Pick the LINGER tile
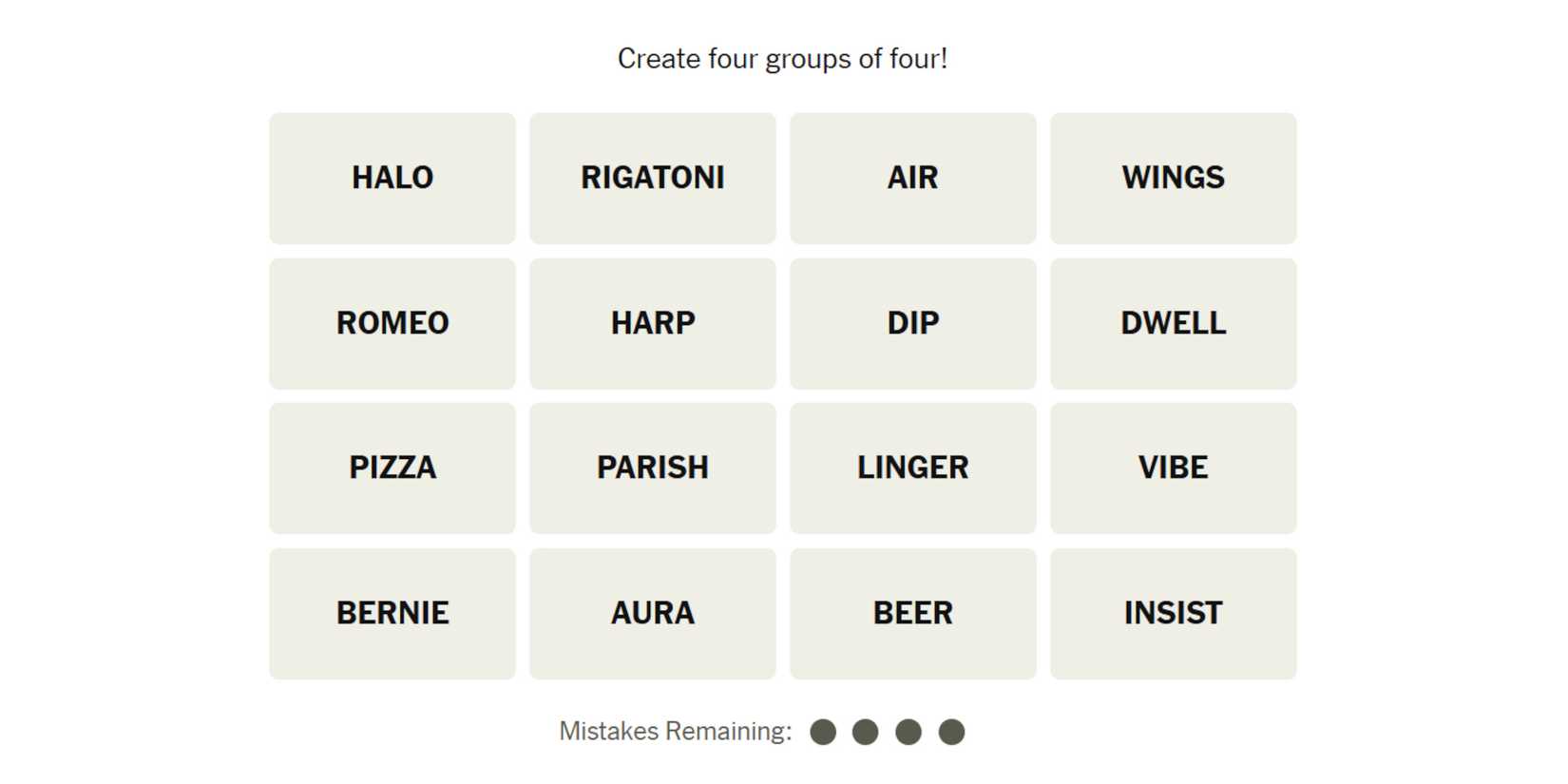1568x784 pixels. pyautogui.click(x=912, y=468)
